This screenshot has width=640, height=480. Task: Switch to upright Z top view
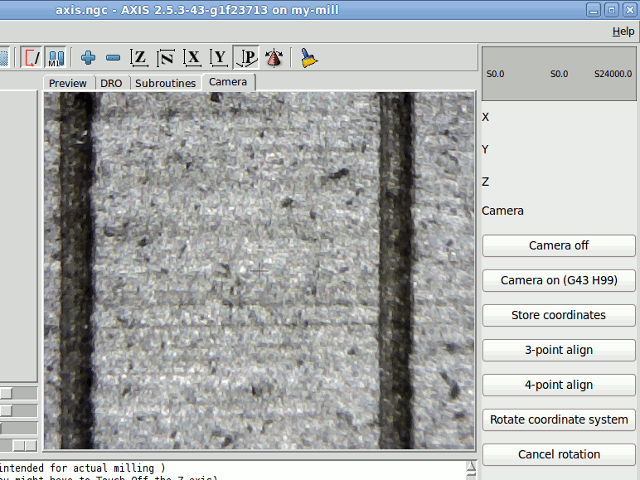click(x=140, y=58)
